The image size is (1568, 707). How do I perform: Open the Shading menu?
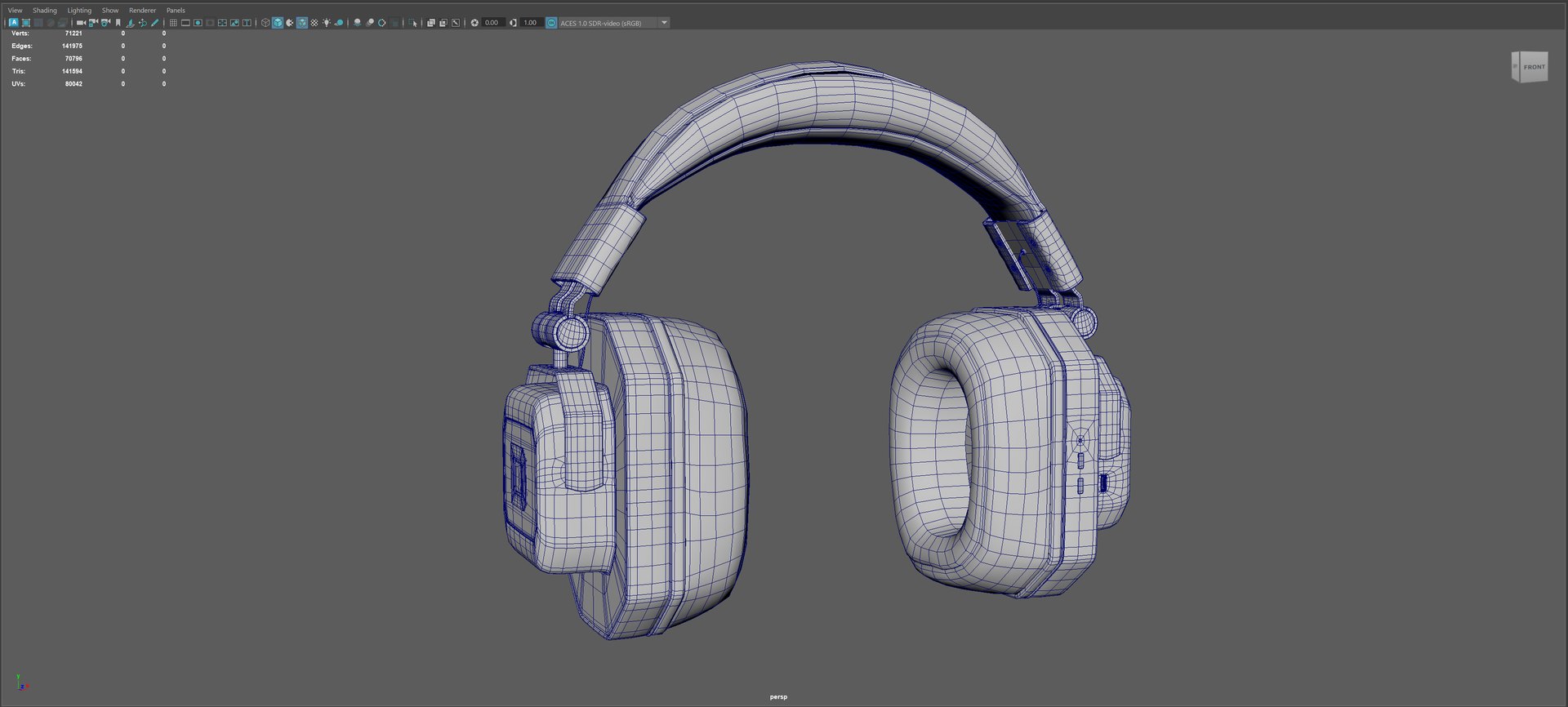(x=45, y=11)
